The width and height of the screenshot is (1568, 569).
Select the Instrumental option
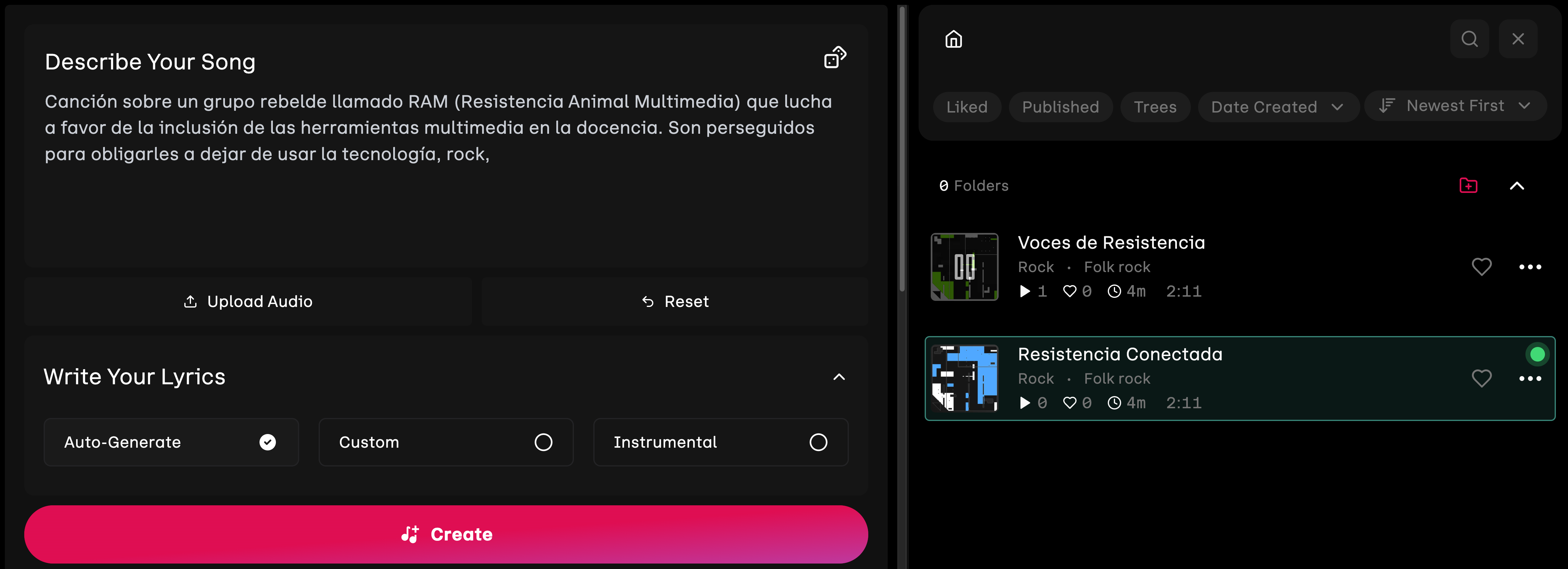[x=721, y=442]
